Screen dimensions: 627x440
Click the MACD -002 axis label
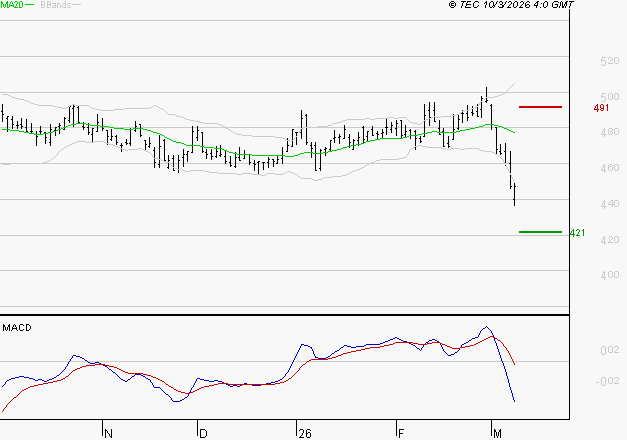point(607,381)
